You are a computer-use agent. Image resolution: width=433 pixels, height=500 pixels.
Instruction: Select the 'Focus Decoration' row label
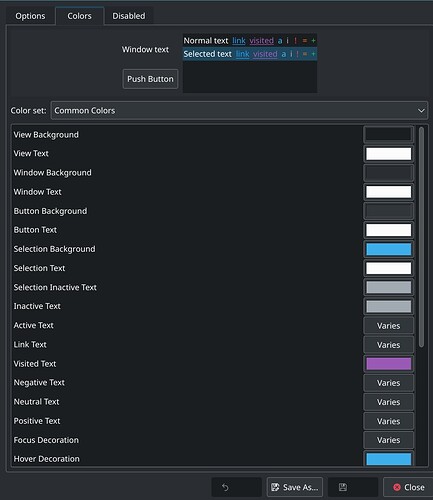(x=46, y=440)
